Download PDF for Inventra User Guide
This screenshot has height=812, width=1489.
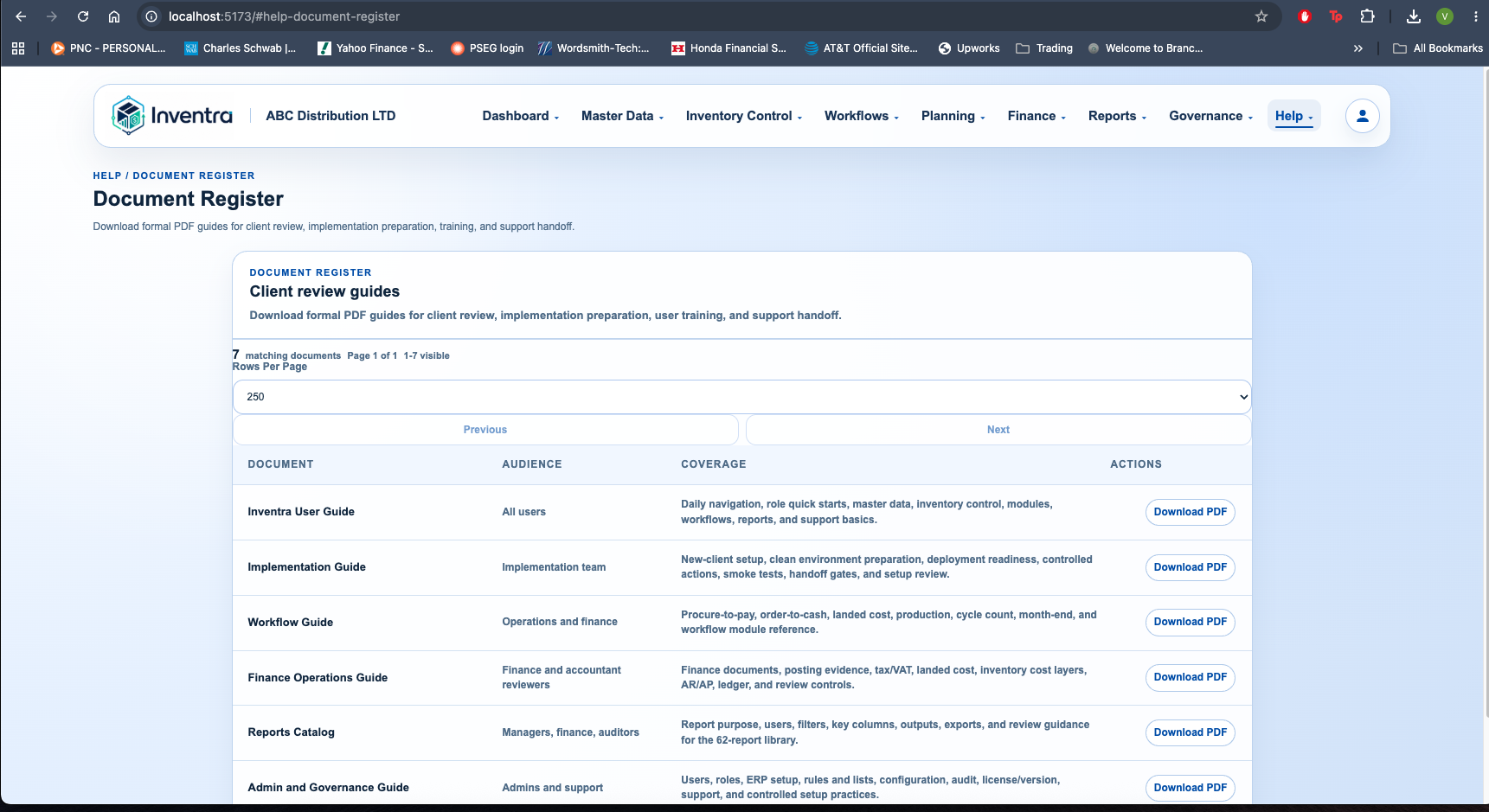(x=1190, y=512)
